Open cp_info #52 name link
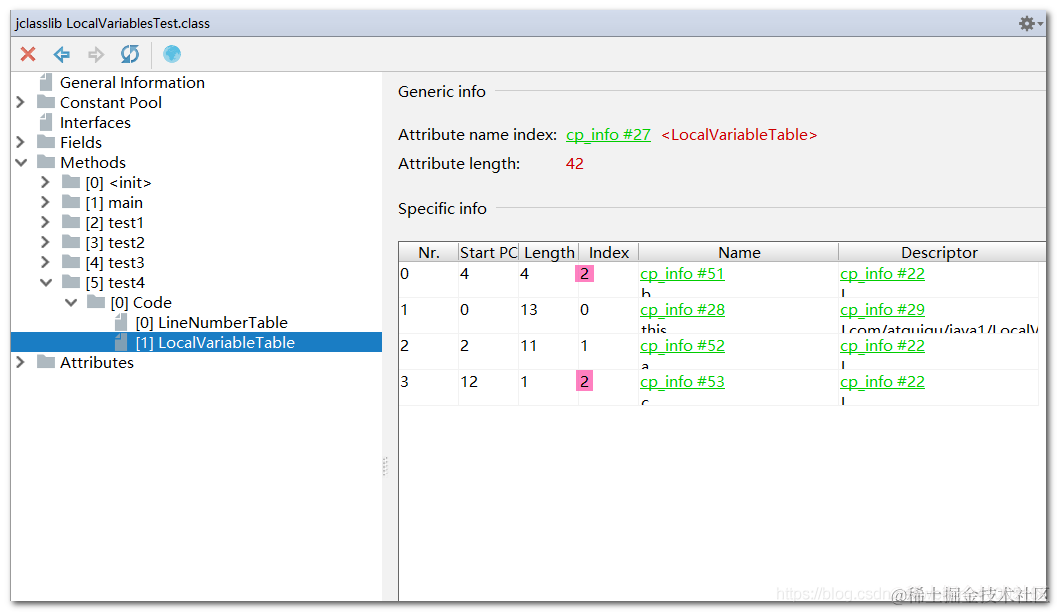 pyautogui.click(x=682, y=345)
